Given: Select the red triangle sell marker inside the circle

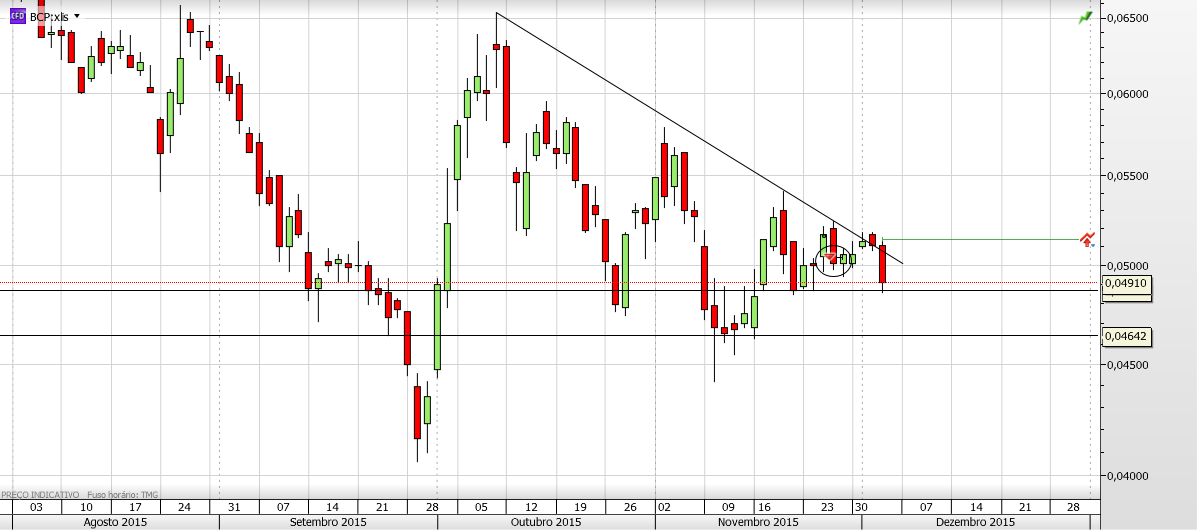Looking at the screenshot, I should [831, 257].
